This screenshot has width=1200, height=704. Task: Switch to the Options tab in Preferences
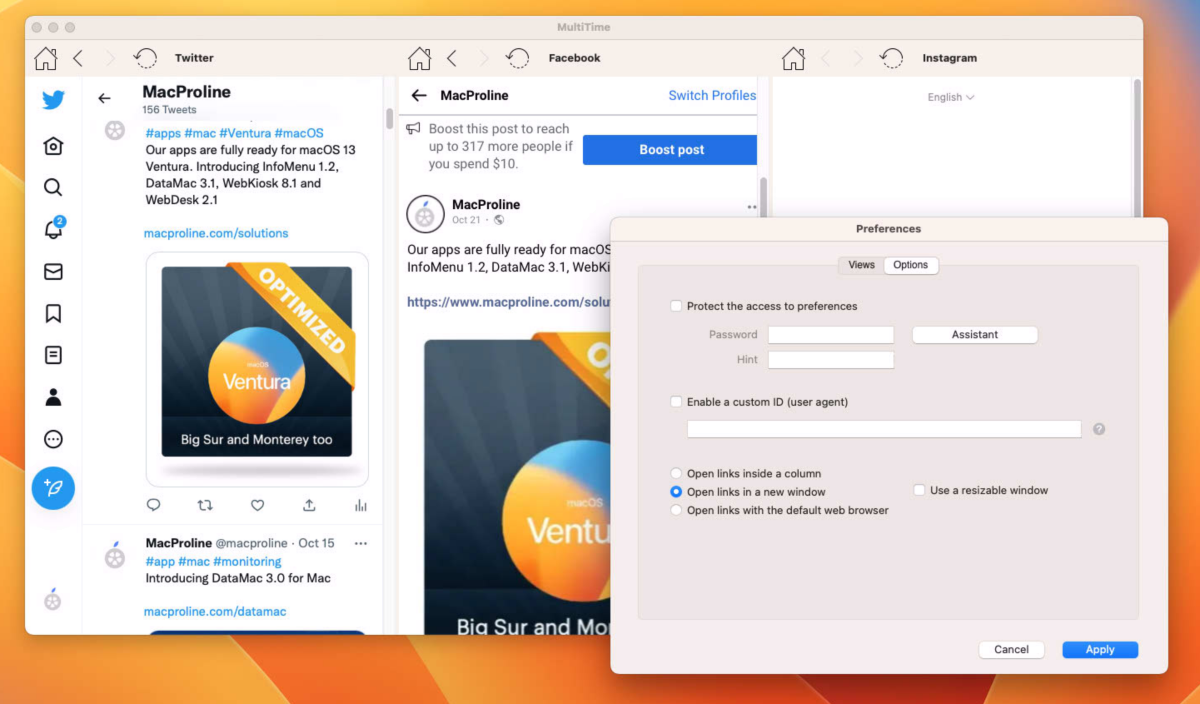(911, 265)
